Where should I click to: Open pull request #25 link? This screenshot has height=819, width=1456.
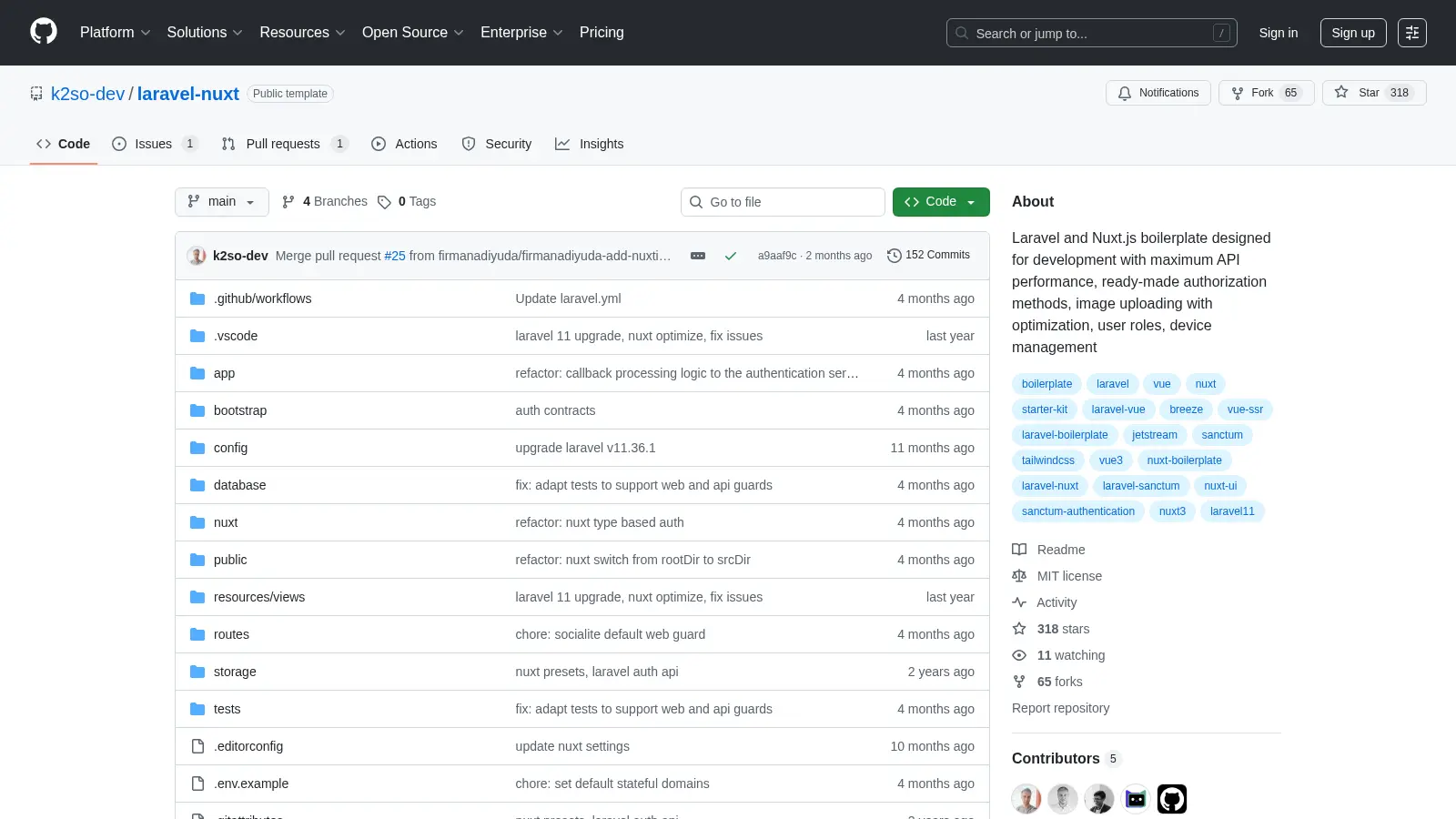click(x=395, y=256)
